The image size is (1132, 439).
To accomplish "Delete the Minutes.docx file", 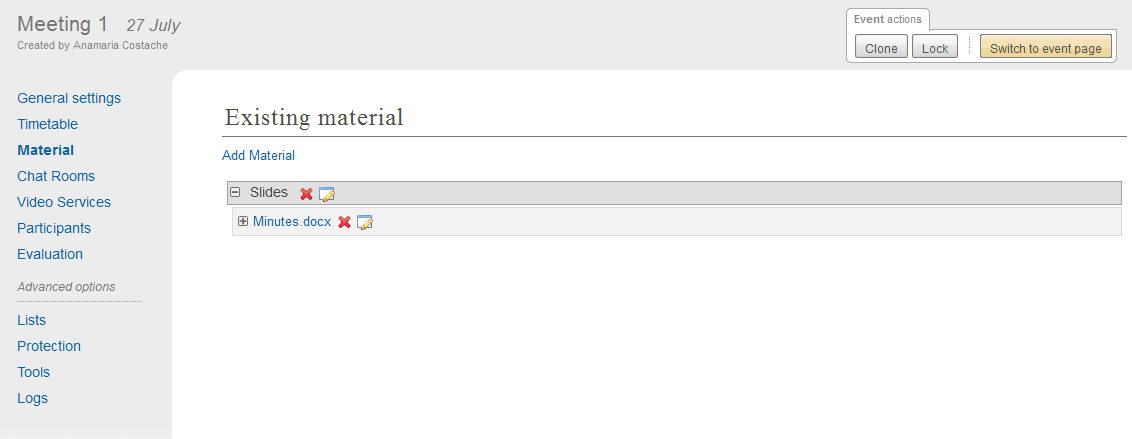I will (344, 222).
